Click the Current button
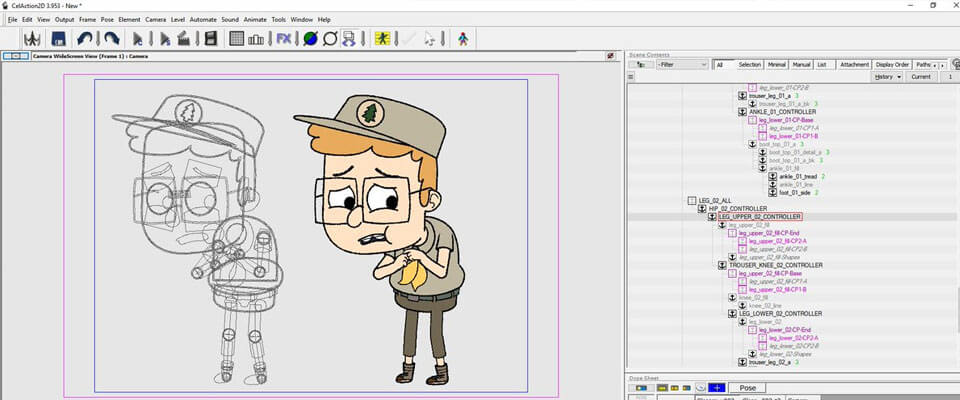This screenshot has height=400, width=960. [921, 77]
